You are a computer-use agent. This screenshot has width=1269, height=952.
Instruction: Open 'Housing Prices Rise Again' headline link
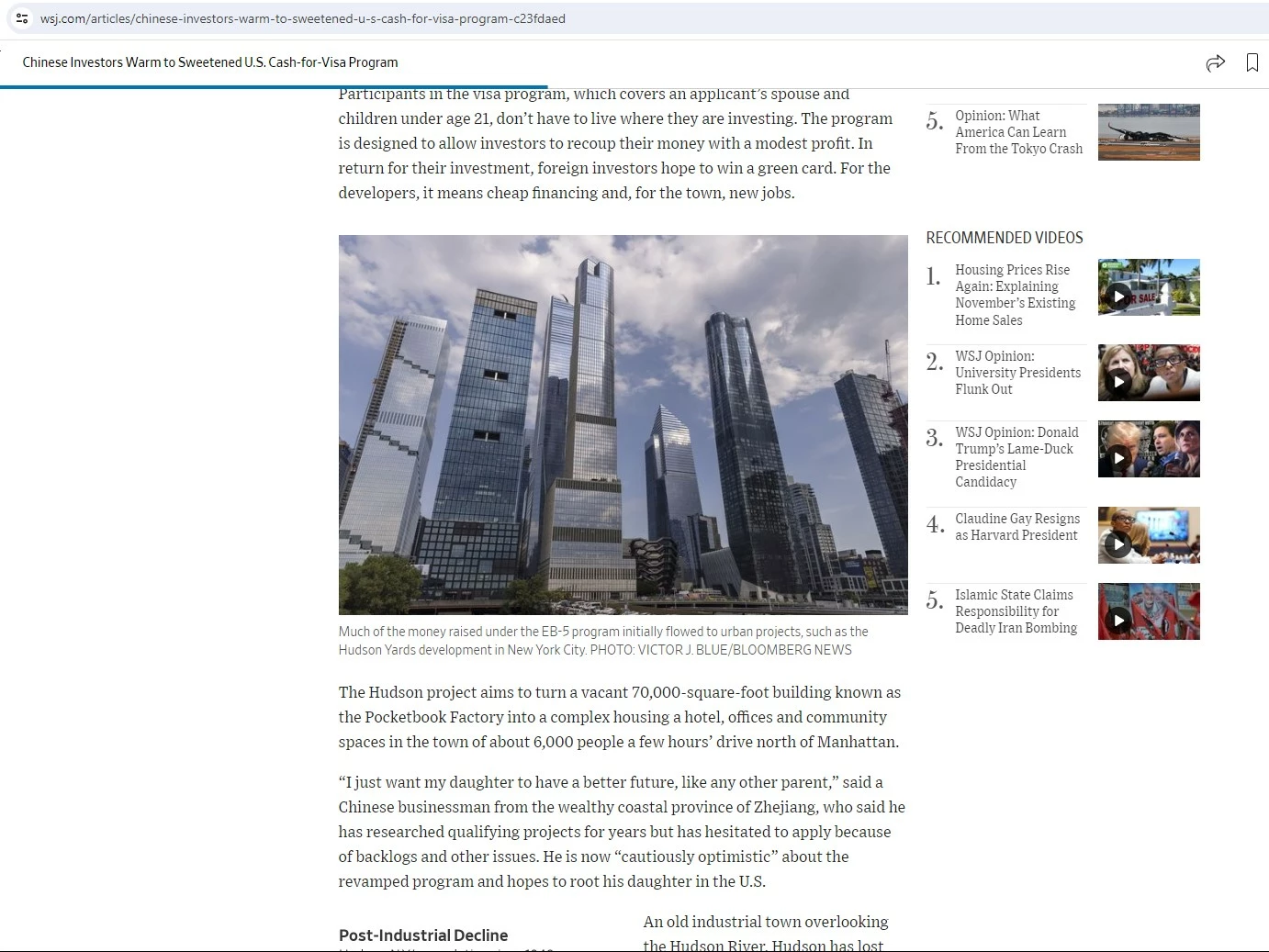(x=1015, y=295)
